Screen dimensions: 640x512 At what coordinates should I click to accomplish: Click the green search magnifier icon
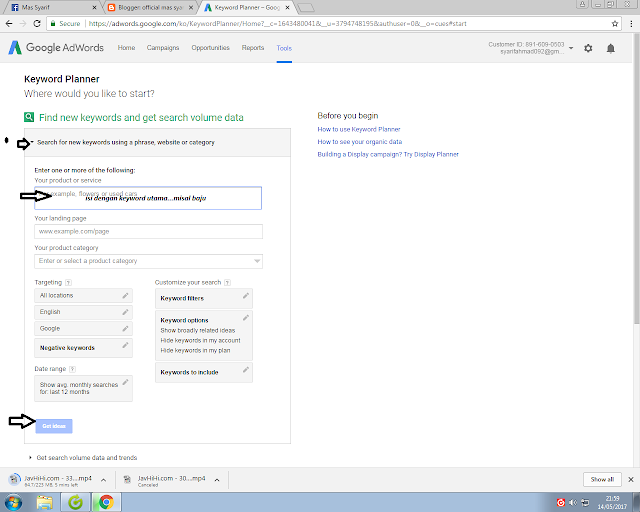click(x=29, y=117)
